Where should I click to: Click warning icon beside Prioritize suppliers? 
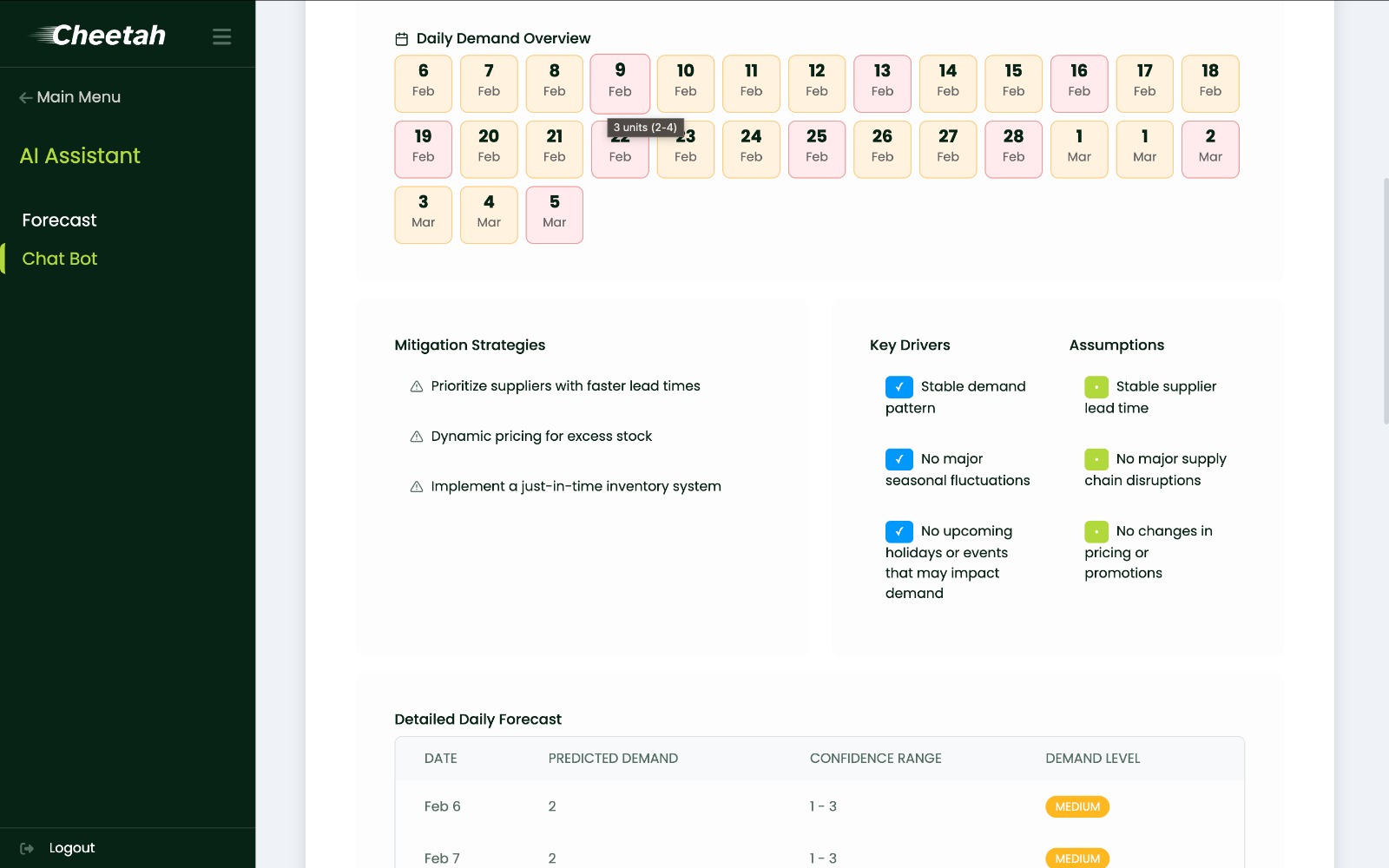point(417,386)
